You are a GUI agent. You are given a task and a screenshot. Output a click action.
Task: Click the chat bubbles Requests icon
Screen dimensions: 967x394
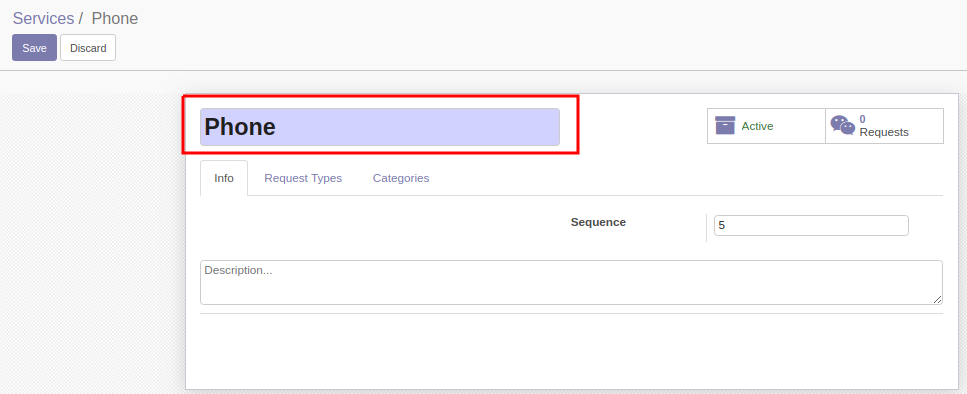tap(842, 125)
